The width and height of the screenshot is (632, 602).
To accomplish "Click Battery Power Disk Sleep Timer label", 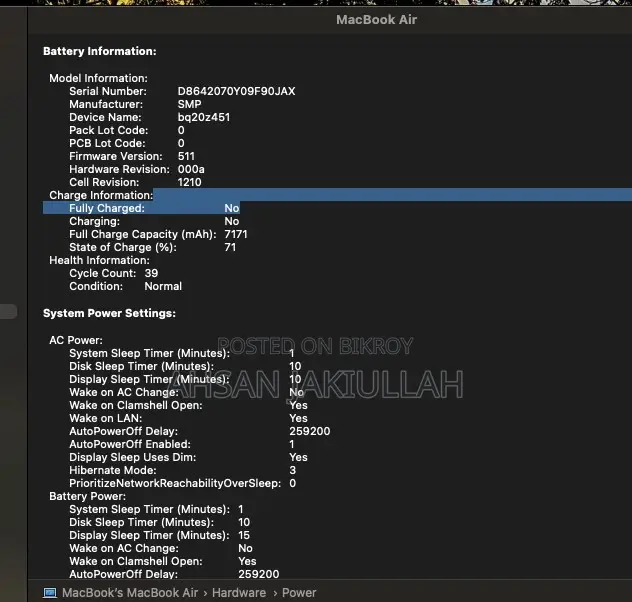I will 141,522.
